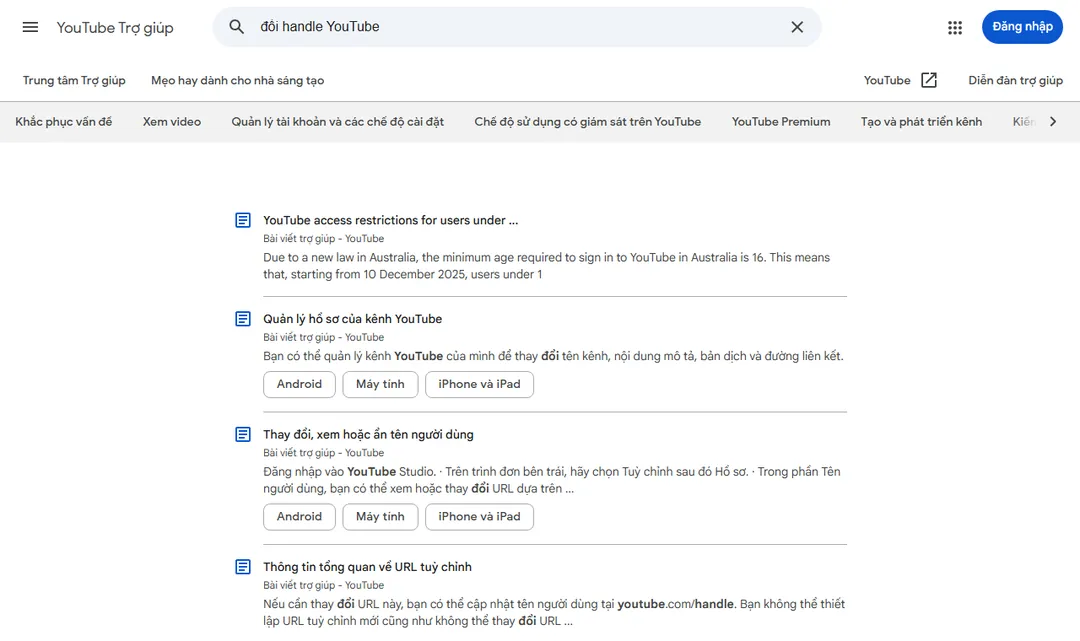Open Diễn đàn trợ giúp
The height and width of the screenshot is (641, 1080).
[1015, 81]
